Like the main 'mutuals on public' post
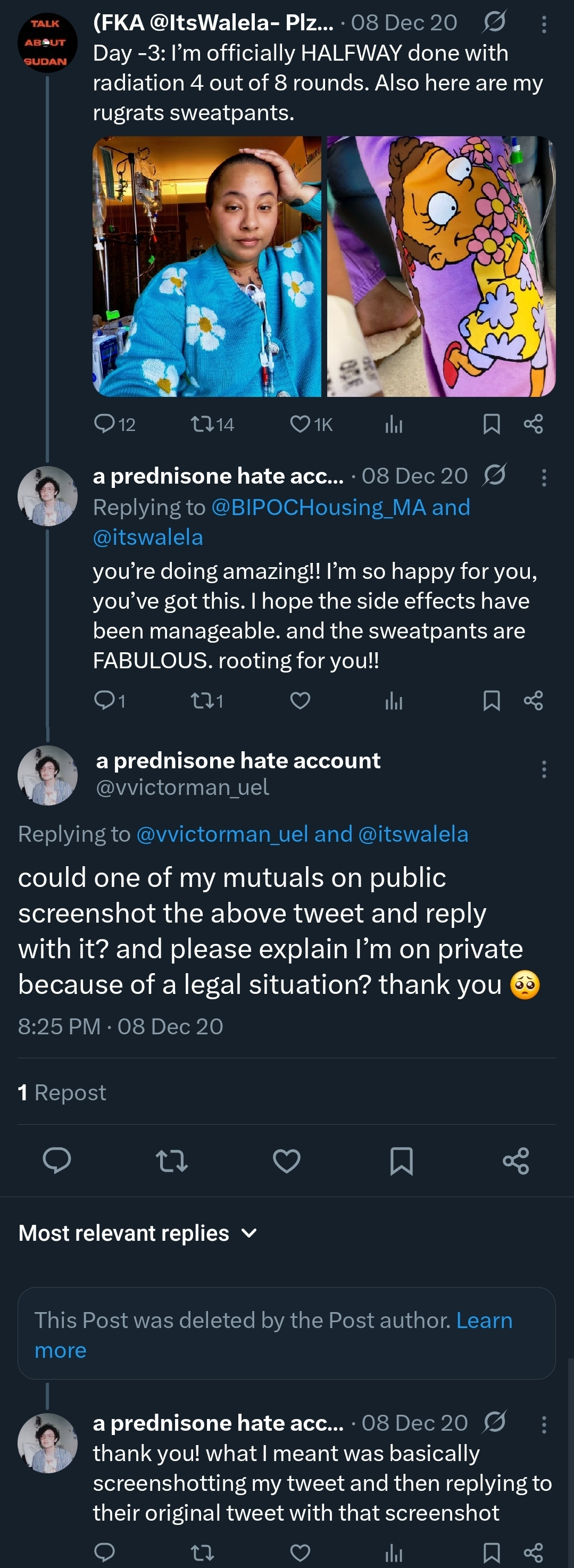The width and height of the screenshot is (574, 1568). pyautogui.click(x=287, y=1161)
